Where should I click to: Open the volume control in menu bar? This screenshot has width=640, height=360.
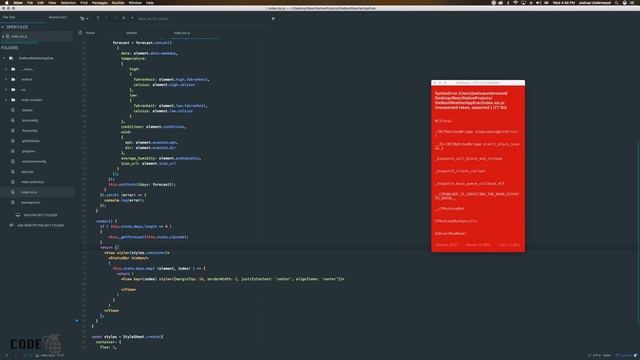pos(538,2)
